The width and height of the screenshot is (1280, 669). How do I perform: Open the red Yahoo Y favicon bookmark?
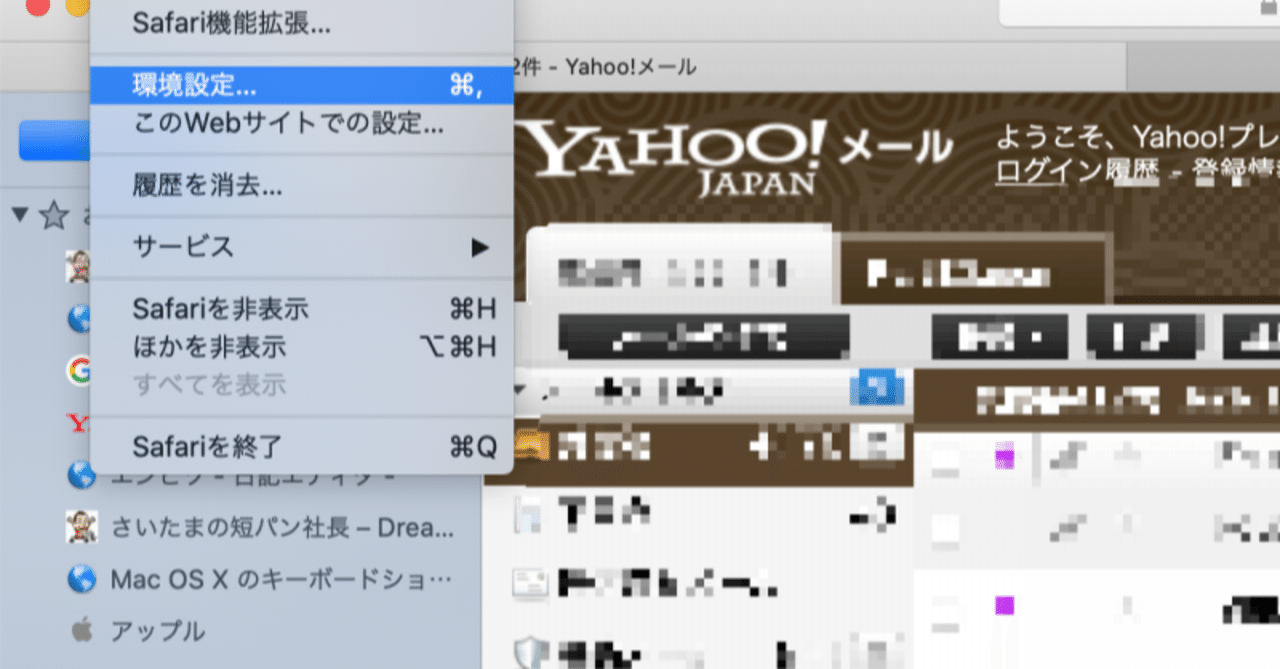(x=79, y=423)
